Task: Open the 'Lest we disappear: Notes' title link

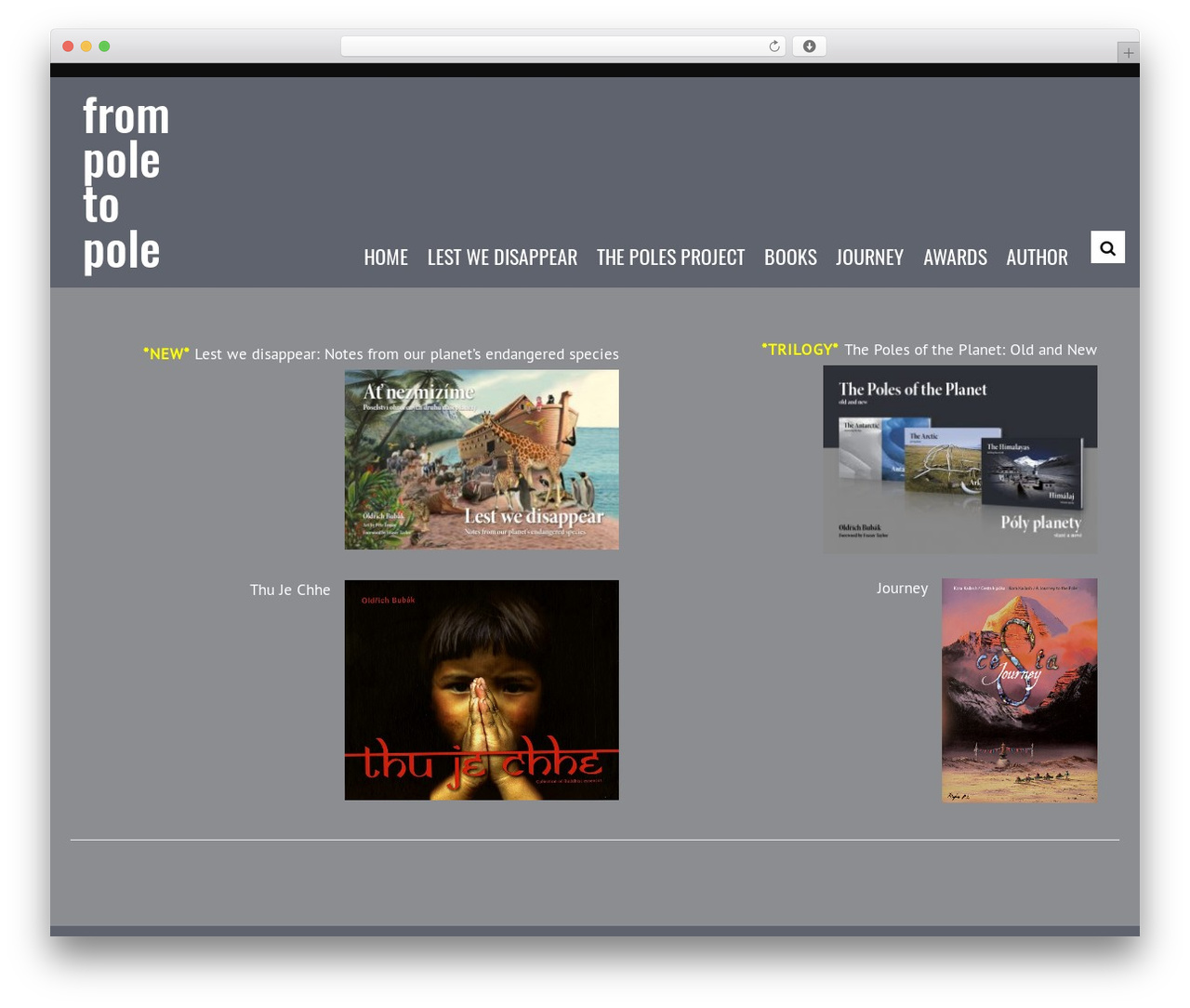Action: [x=406, y=354]
